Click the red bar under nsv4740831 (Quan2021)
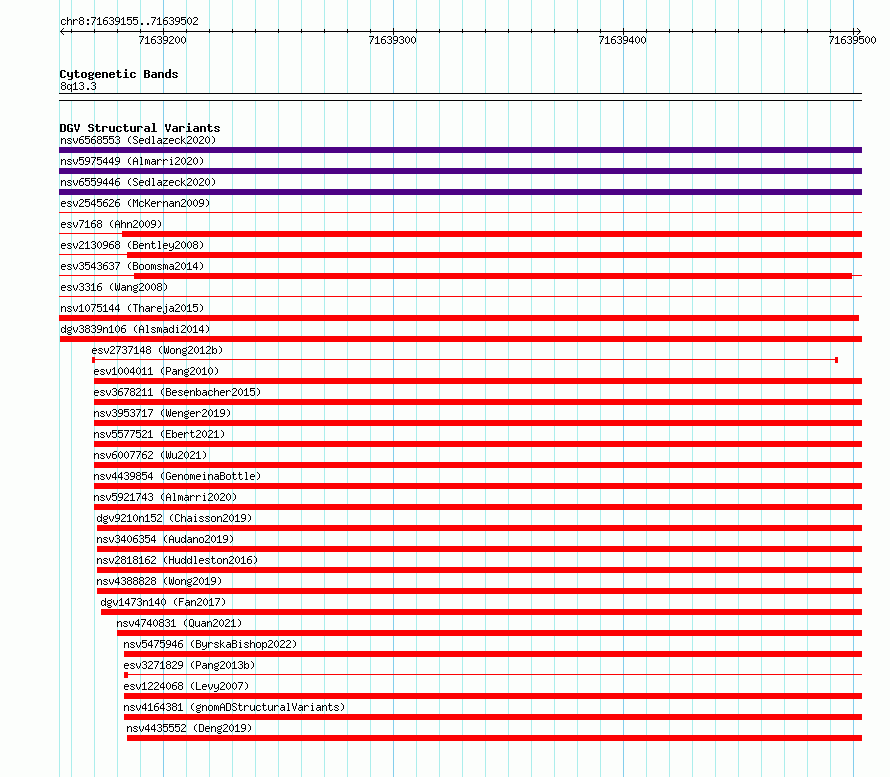 [x=489, y=633]
